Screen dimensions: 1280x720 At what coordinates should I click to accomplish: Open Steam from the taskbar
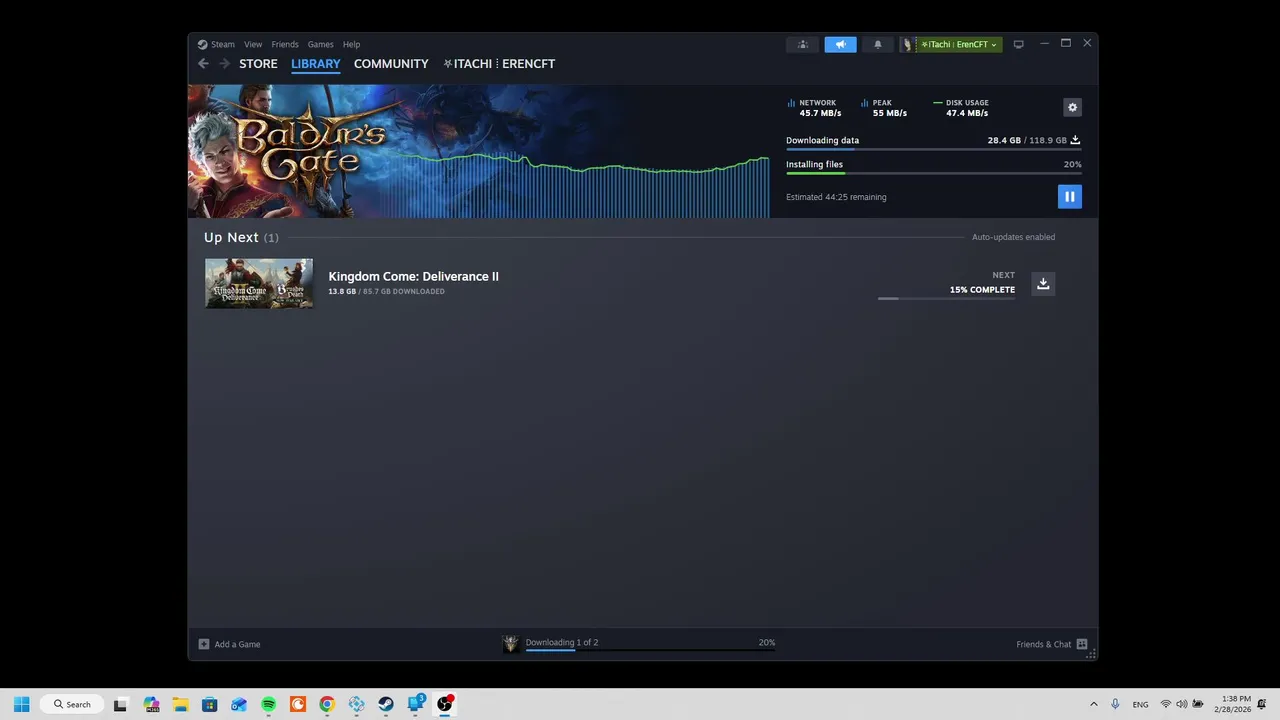(x=386, y=704)
